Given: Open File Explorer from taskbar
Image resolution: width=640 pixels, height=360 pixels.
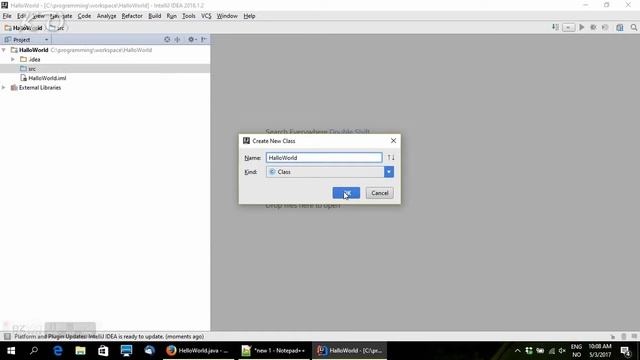Looking at the screenshot, I should coord(80,351).
